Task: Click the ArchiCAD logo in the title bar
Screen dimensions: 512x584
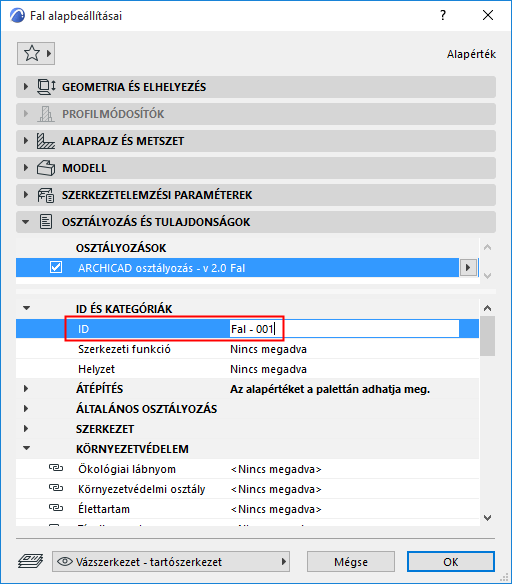Action: tap(17, 16)
